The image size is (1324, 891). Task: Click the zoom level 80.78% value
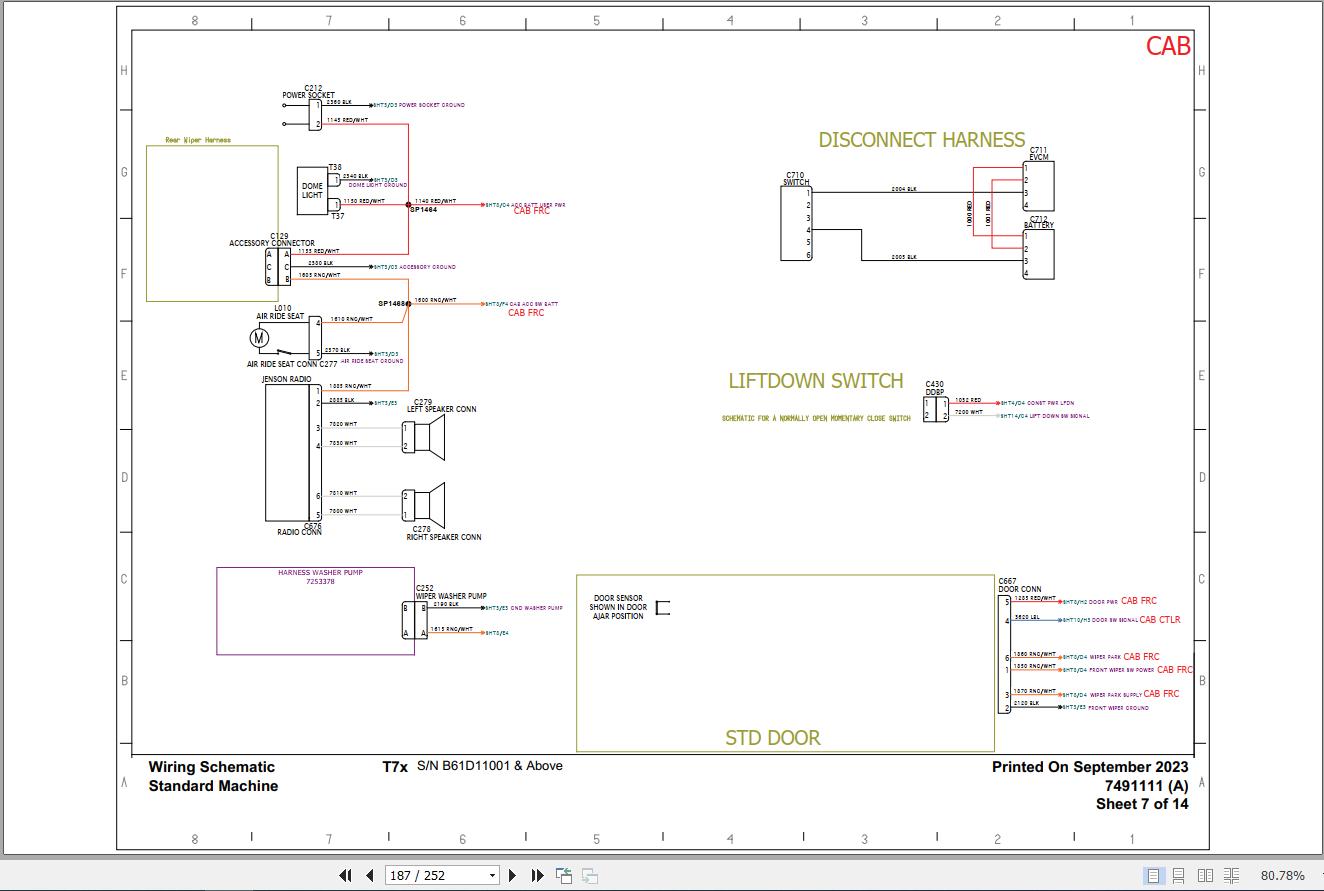click(x=1282, y=875)
